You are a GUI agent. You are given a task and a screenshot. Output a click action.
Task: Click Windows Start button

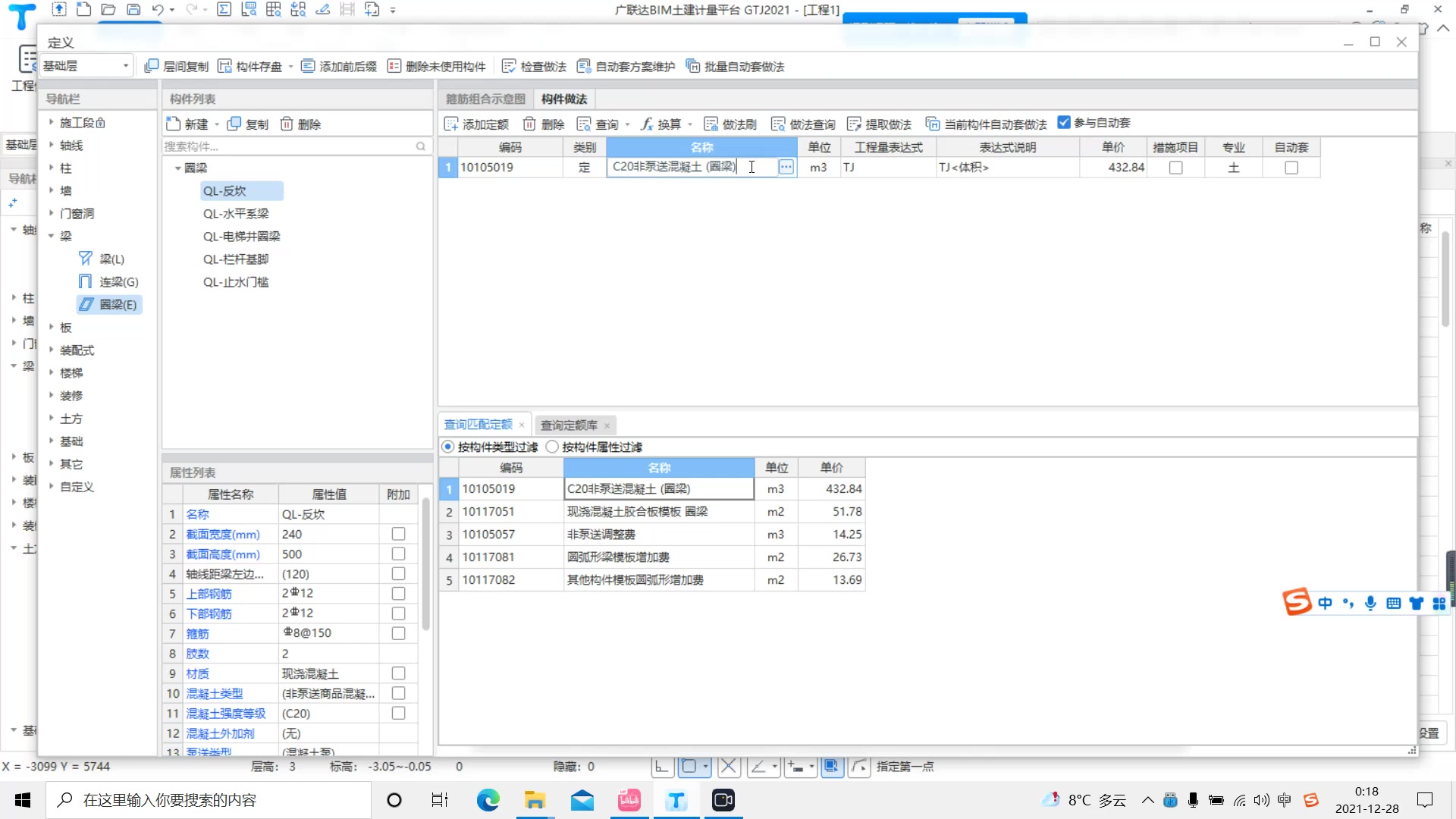[23, 800]
